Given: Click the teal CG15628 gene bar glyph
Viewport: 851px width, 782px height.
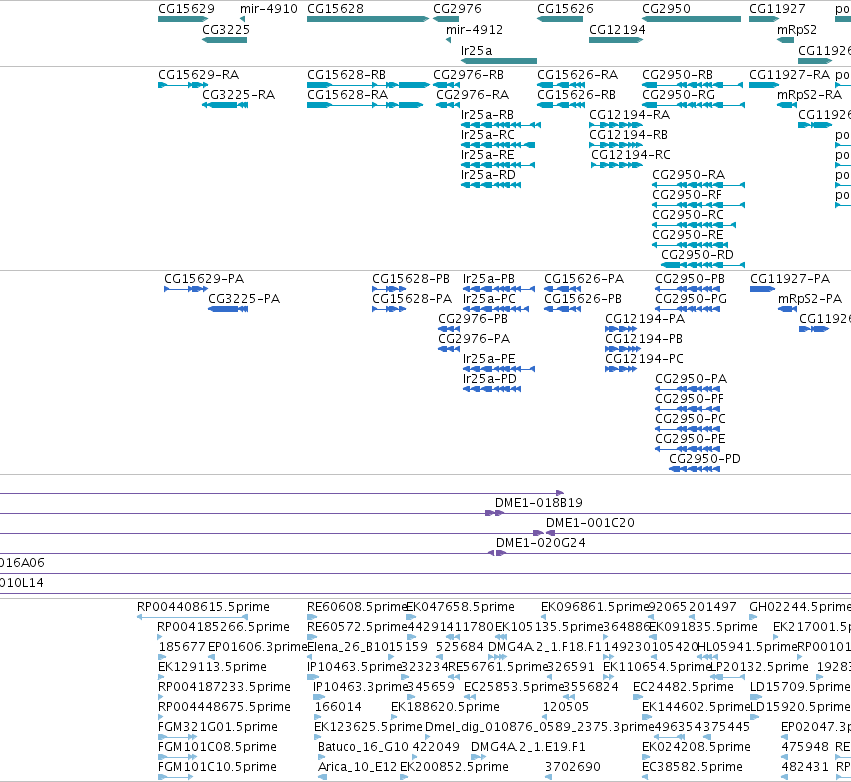Looking at the screenshot, I should (368, 19).
